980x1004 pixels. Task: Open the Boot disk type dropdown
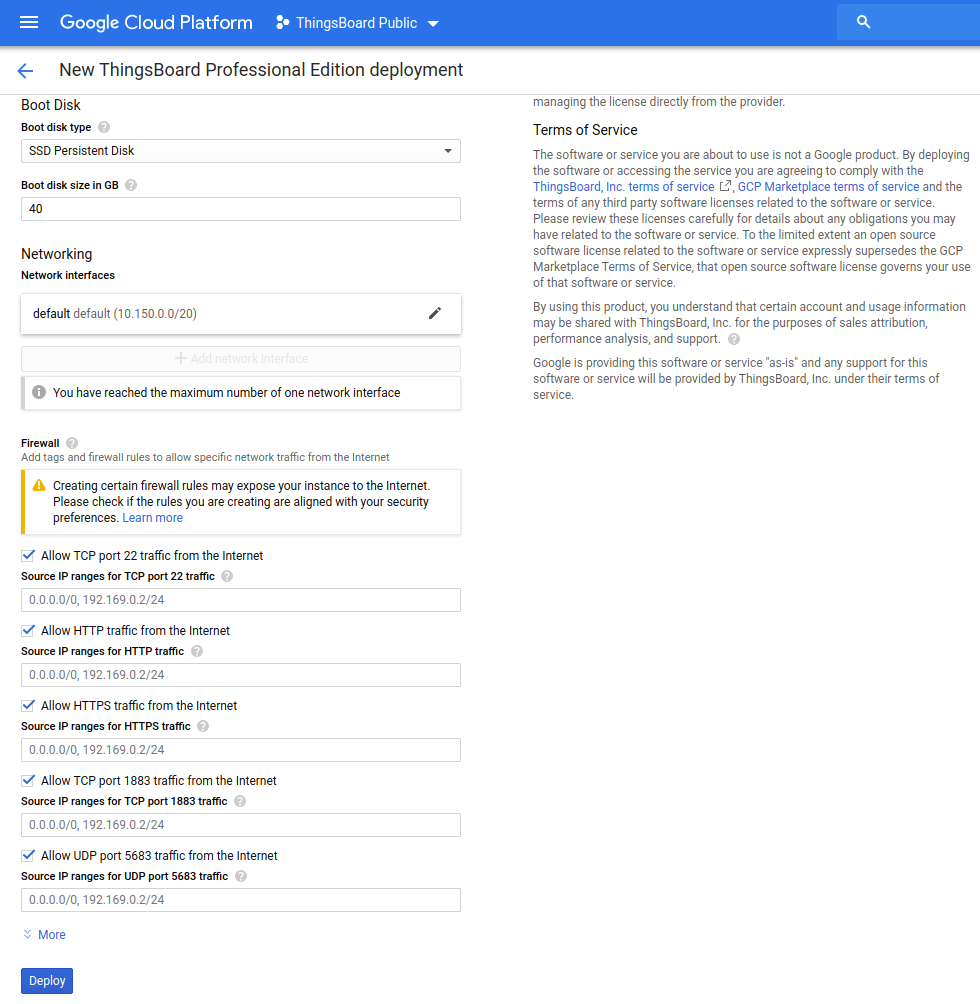click(x=241, y=151)
